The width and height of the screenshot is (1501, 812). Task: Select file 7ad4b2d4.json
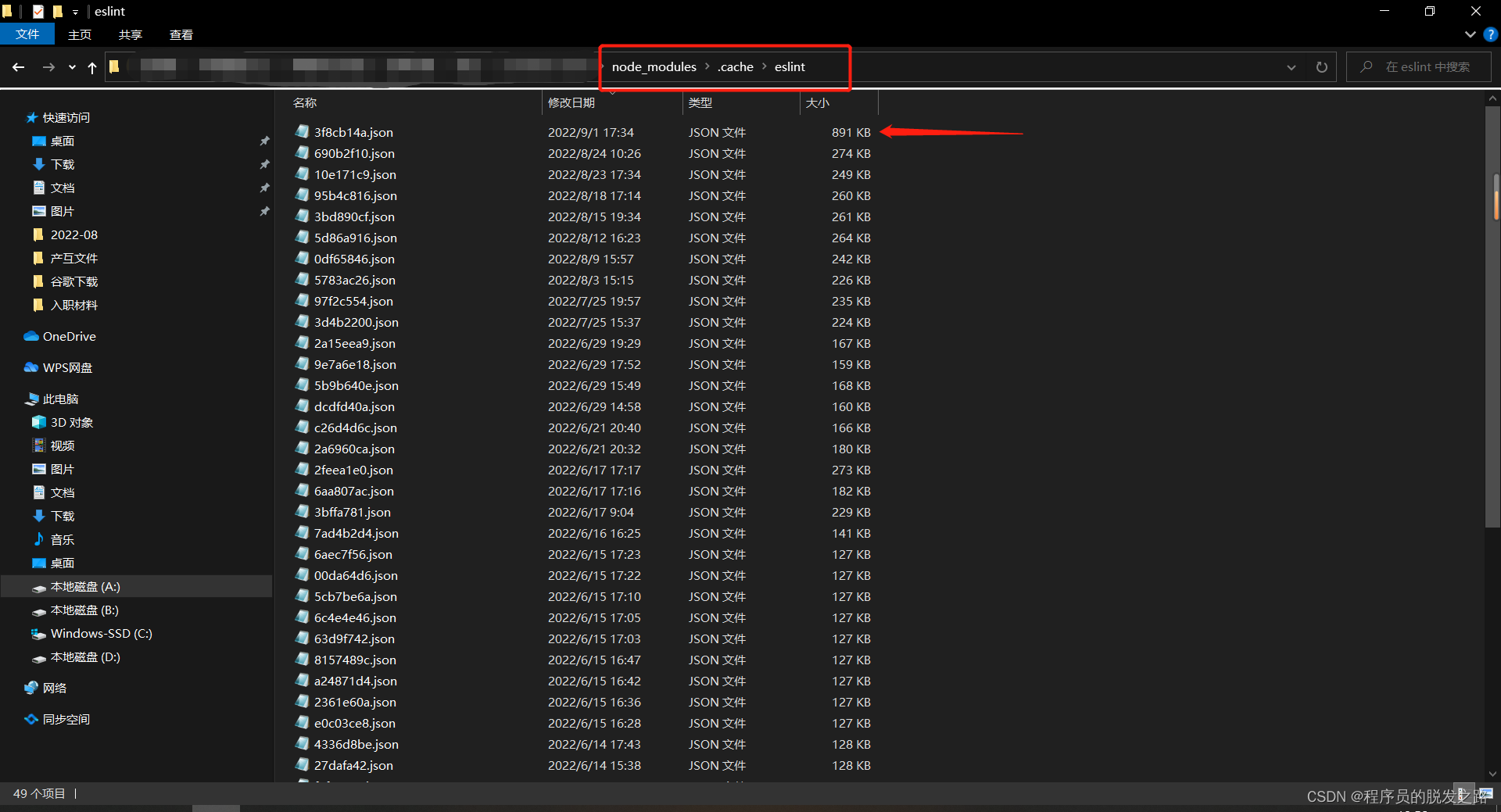(x=356, y=533)
